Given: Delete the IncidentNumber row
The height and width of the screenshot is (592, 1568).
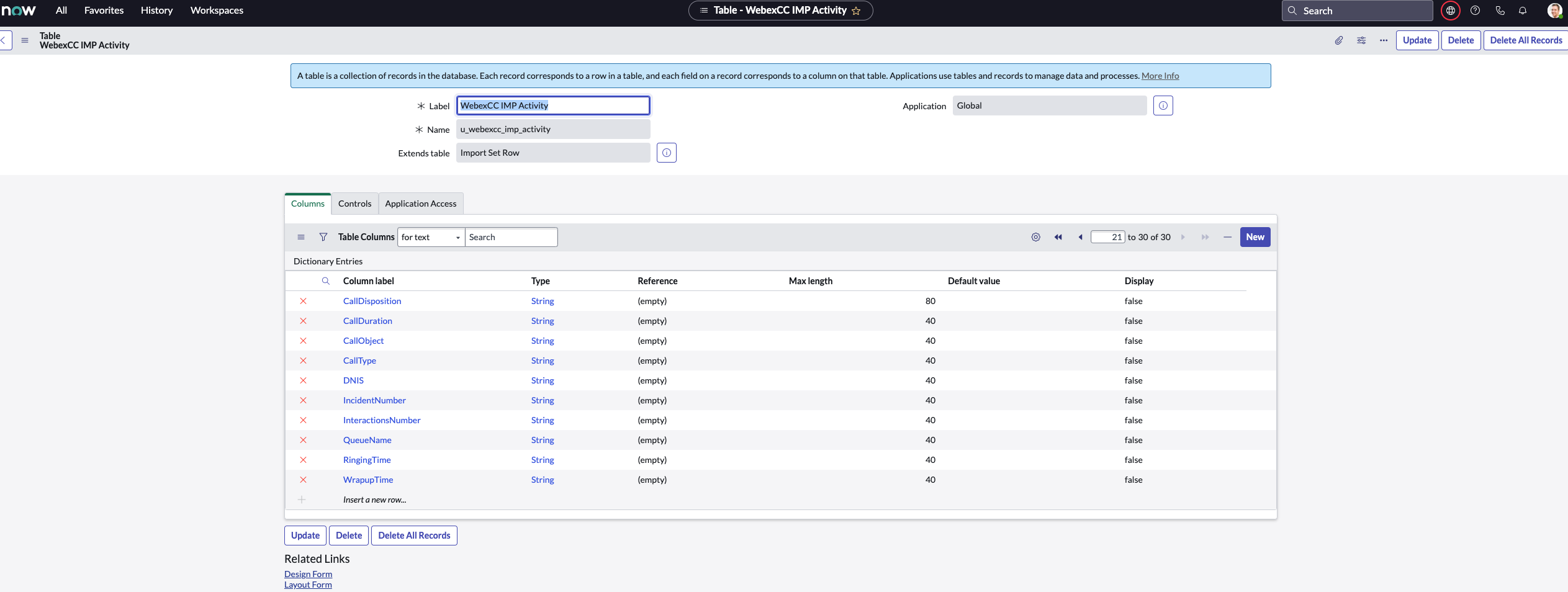Looking at the screenshot, I should [x=304, y=400].
